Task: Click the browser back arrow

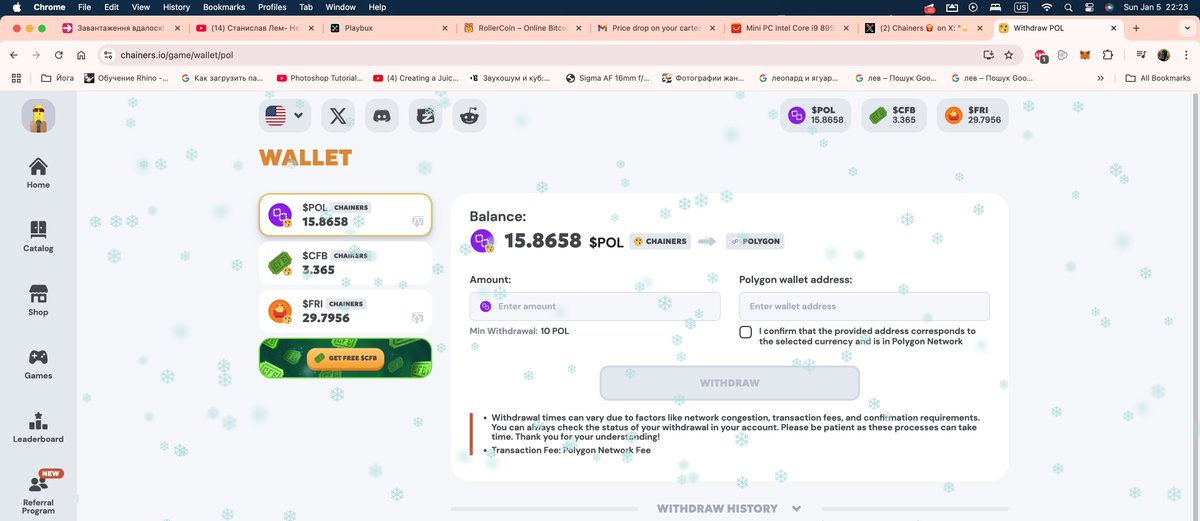Action: point(14,55)
